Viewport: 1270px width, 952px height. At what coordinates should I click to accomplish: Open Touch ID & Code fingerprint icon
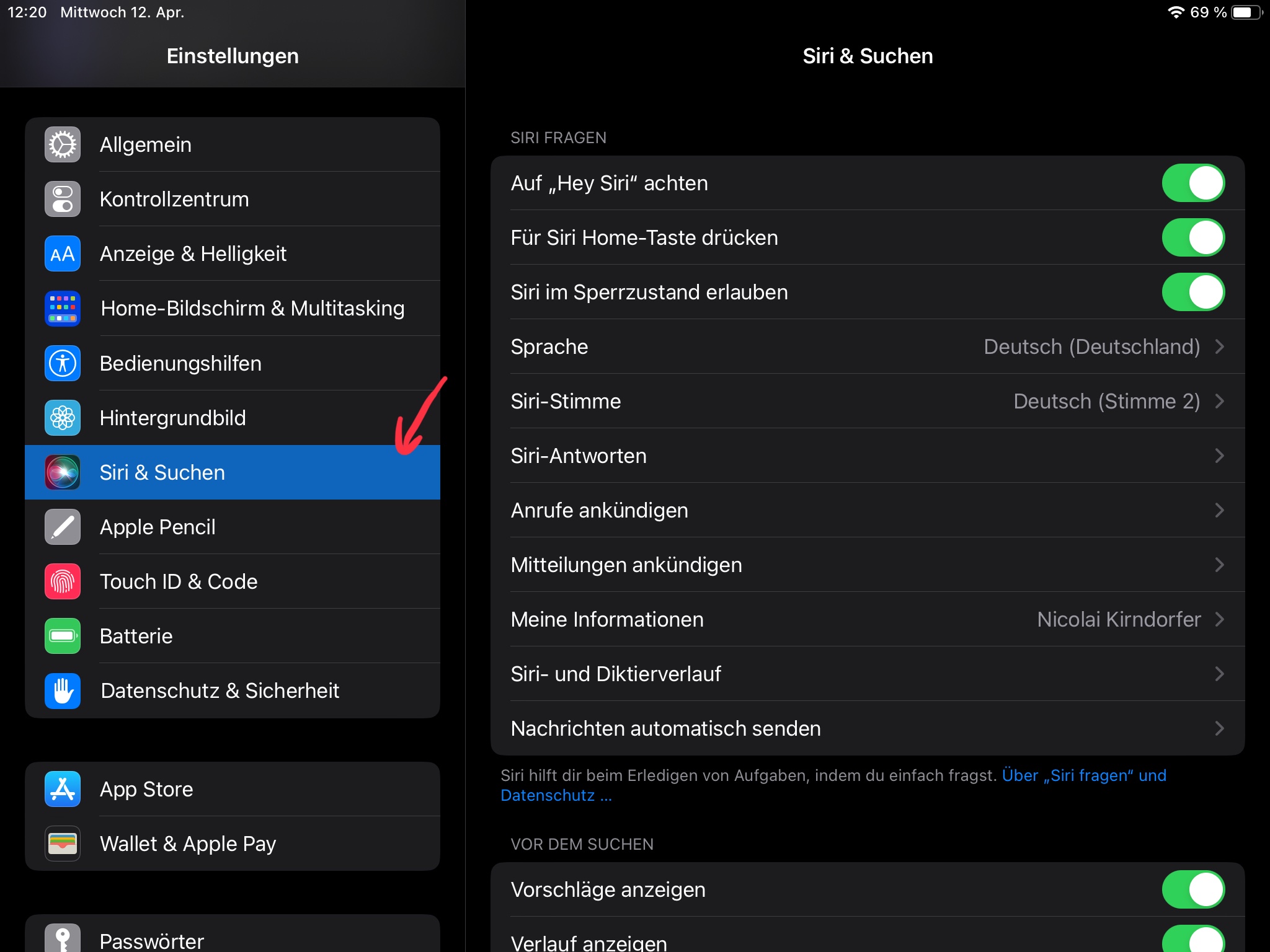(63, 581)
